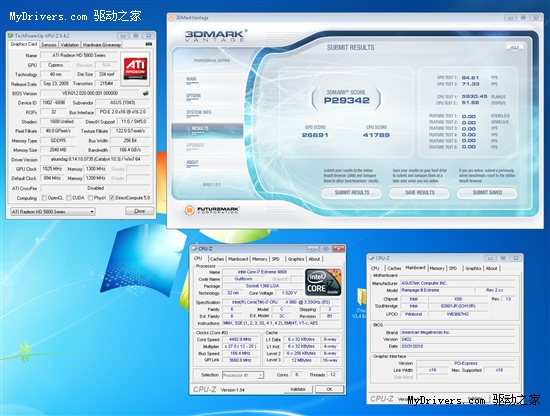Click the Futuremark orange logo icon

(x=189, y=210)
